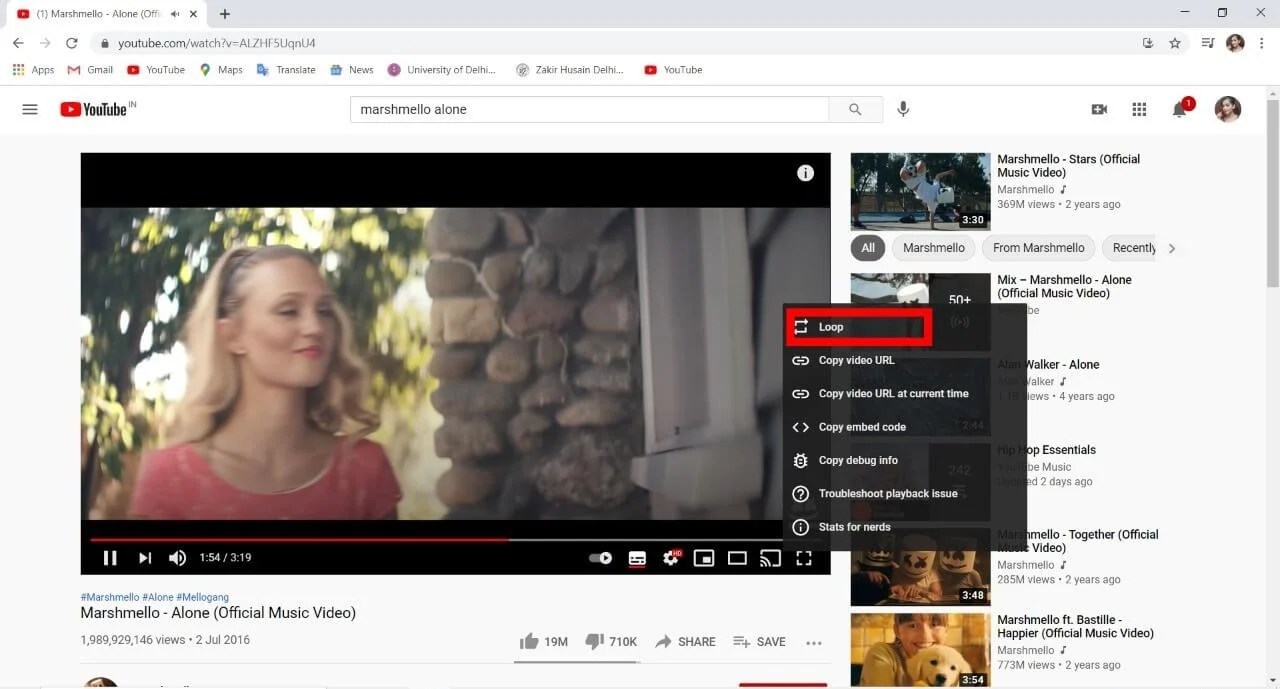Open the Marshmello Stars video thumbnail
Image resolution: width=1280 pixels, height=689 pixels.
(x=919, y=191)
